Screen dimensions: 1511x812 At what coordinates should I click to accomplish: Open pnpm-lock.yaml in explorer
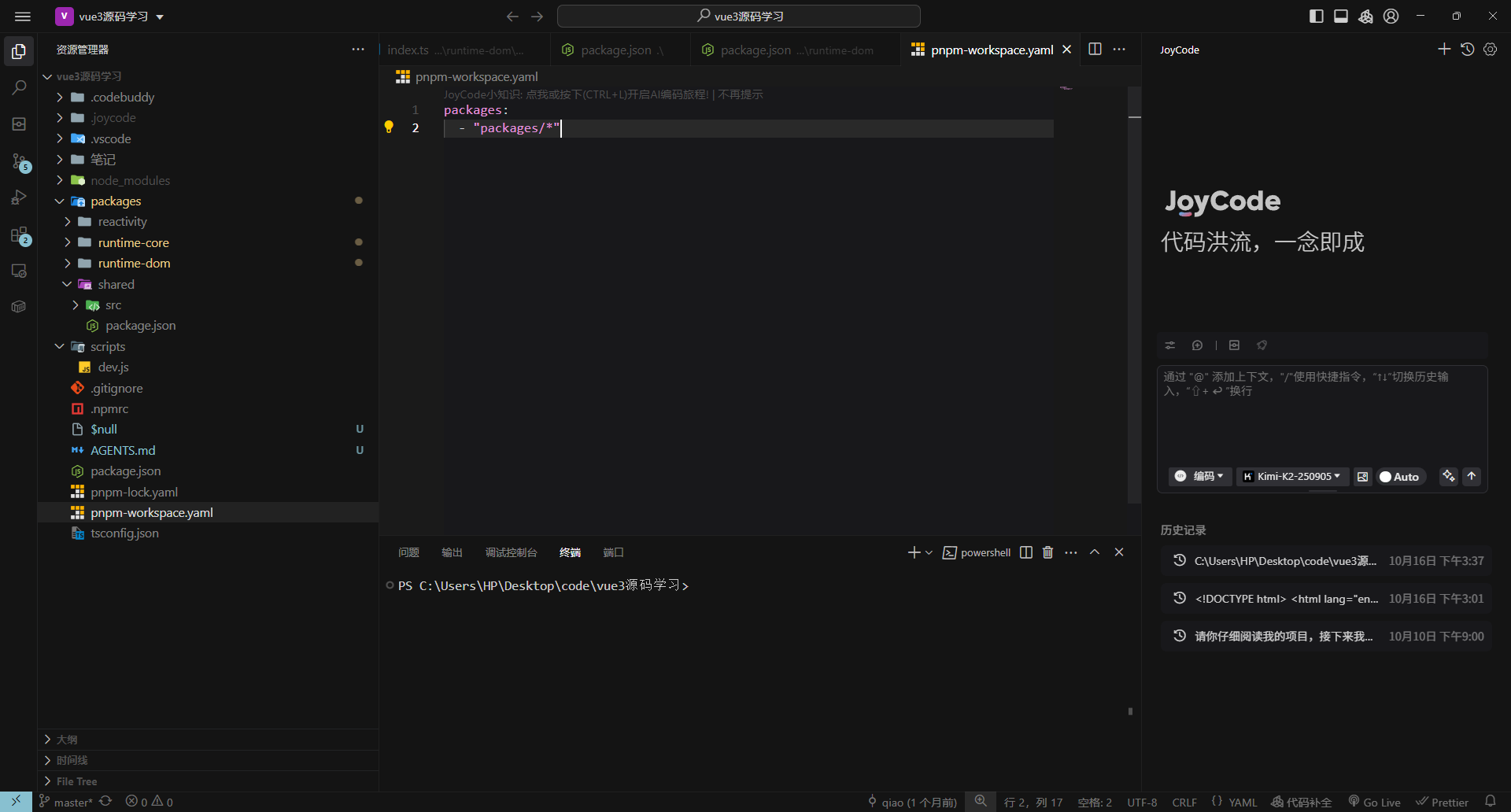(x=134, y=492)
